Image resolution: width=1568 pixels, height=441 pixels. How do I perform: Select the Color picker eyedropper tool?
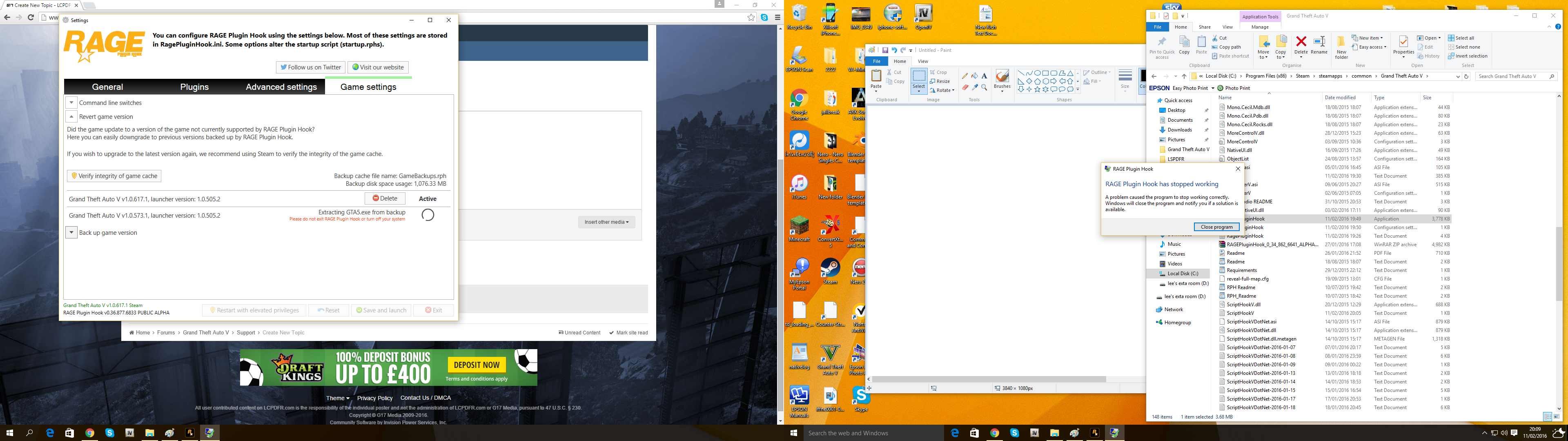pos(975,87)
